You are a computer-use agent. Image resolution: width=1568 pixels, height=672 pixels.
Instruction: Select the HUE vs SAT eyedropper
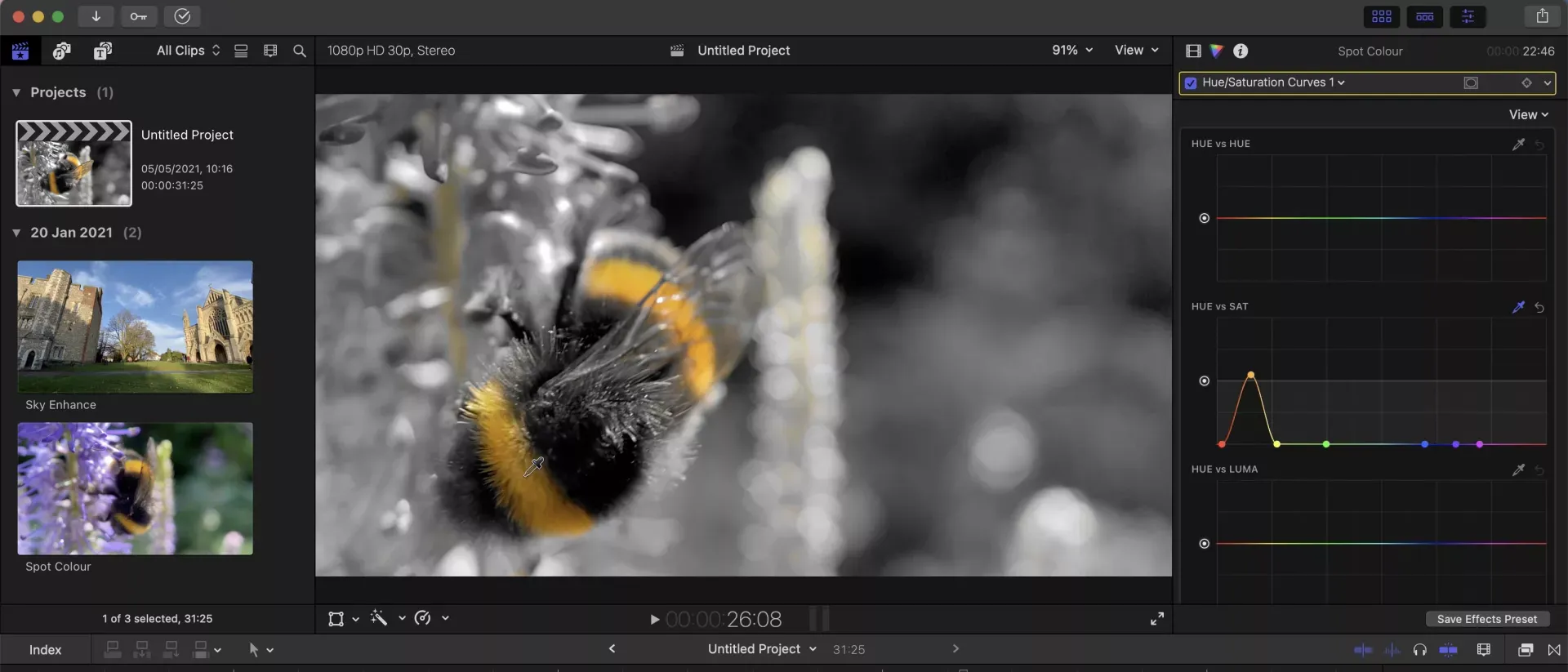pyautogui.click(x=1518, y=307)
